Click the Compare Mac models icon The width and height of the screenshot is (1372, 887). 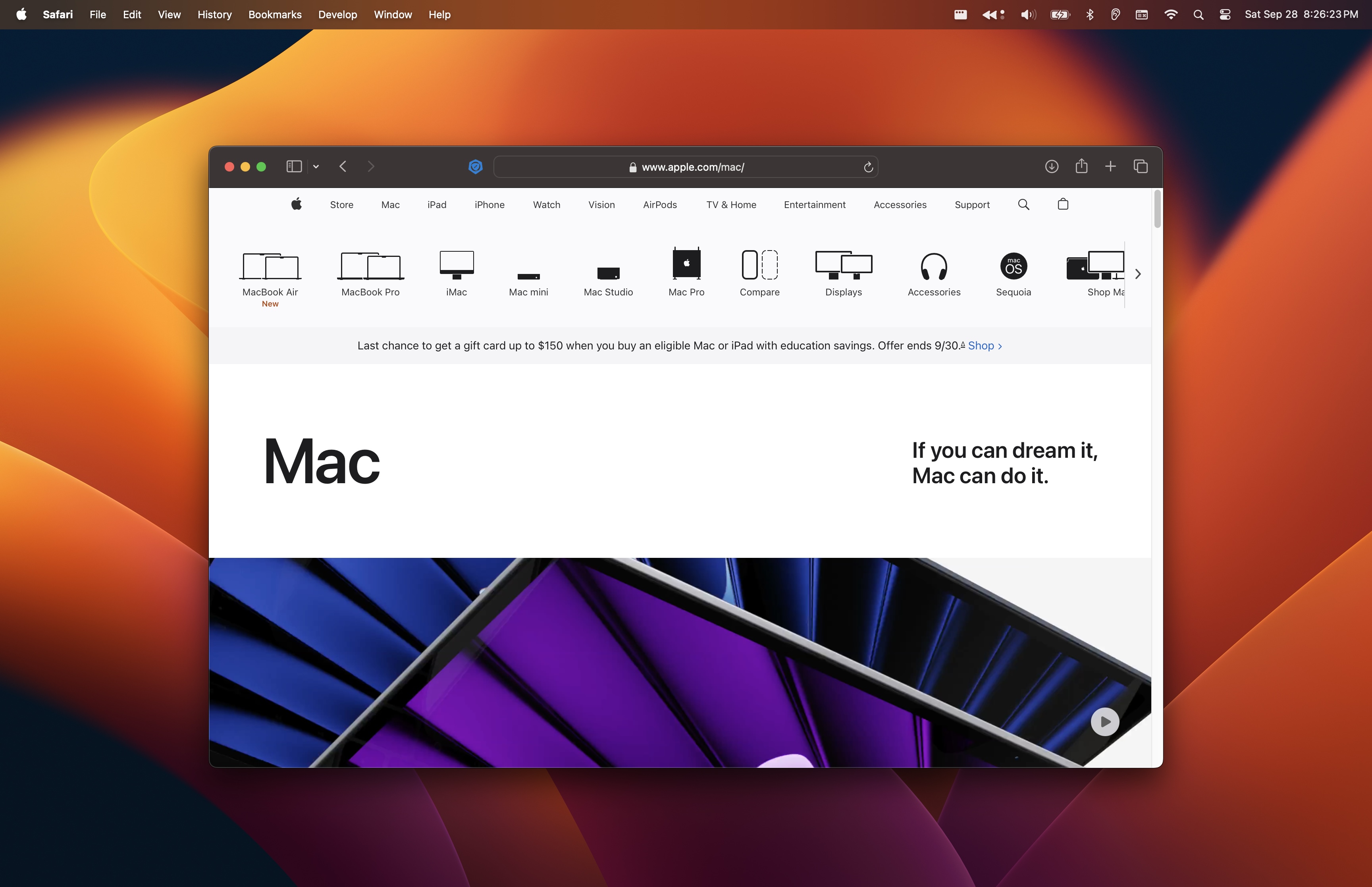[x=759, y=274]
